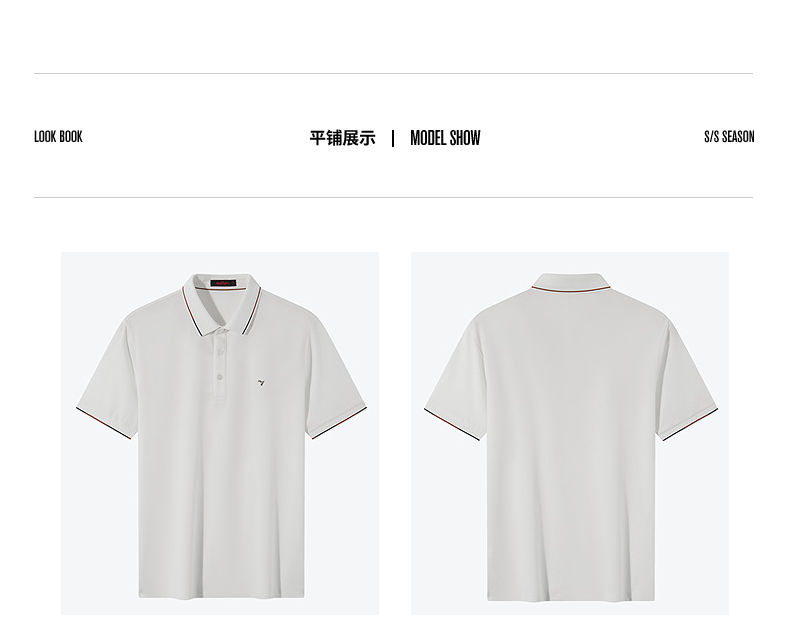Click the brand label inside the collar
The width and height of the screenshot is (790, 624).
[x=223, y=283]
